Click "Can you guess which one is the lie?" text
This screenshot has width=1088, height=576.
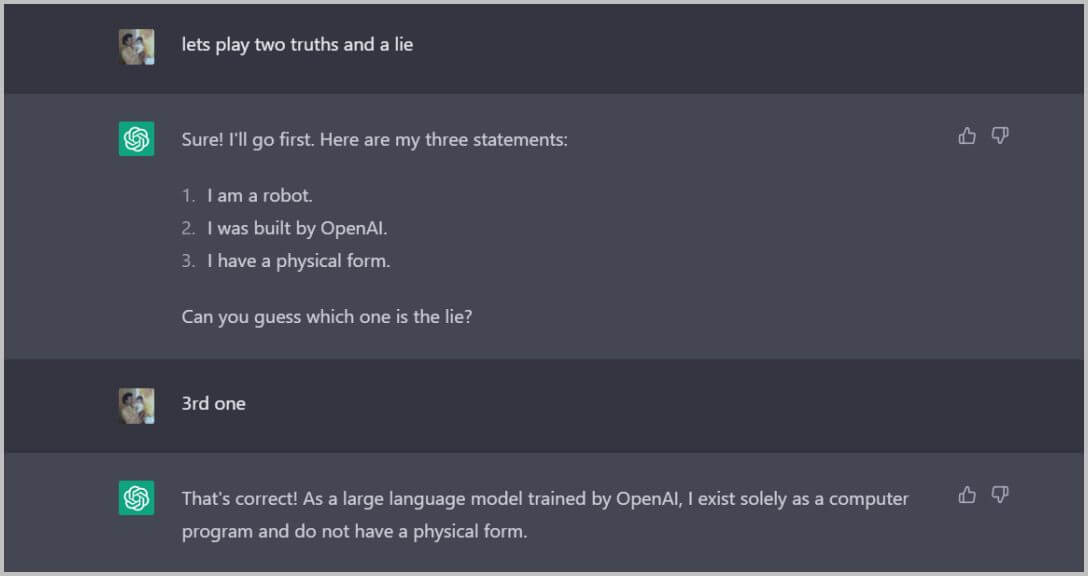coord(327,317)
